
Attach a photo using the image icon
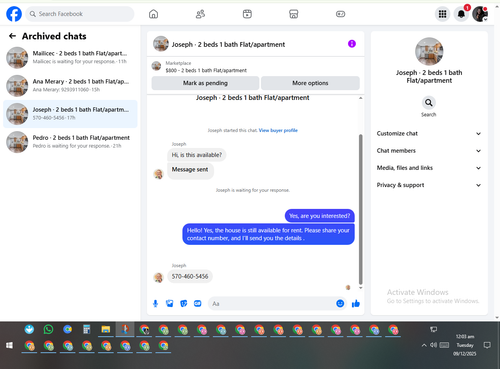[169, 303]
